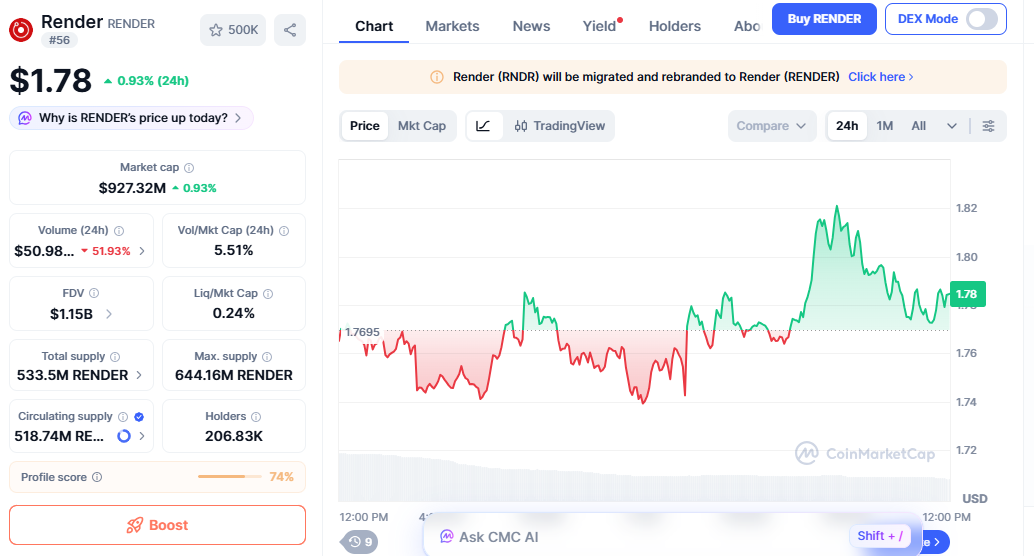Open chart settings sliders icon
This screenshot has width=1034, height=556.
(x=988, y=126)
